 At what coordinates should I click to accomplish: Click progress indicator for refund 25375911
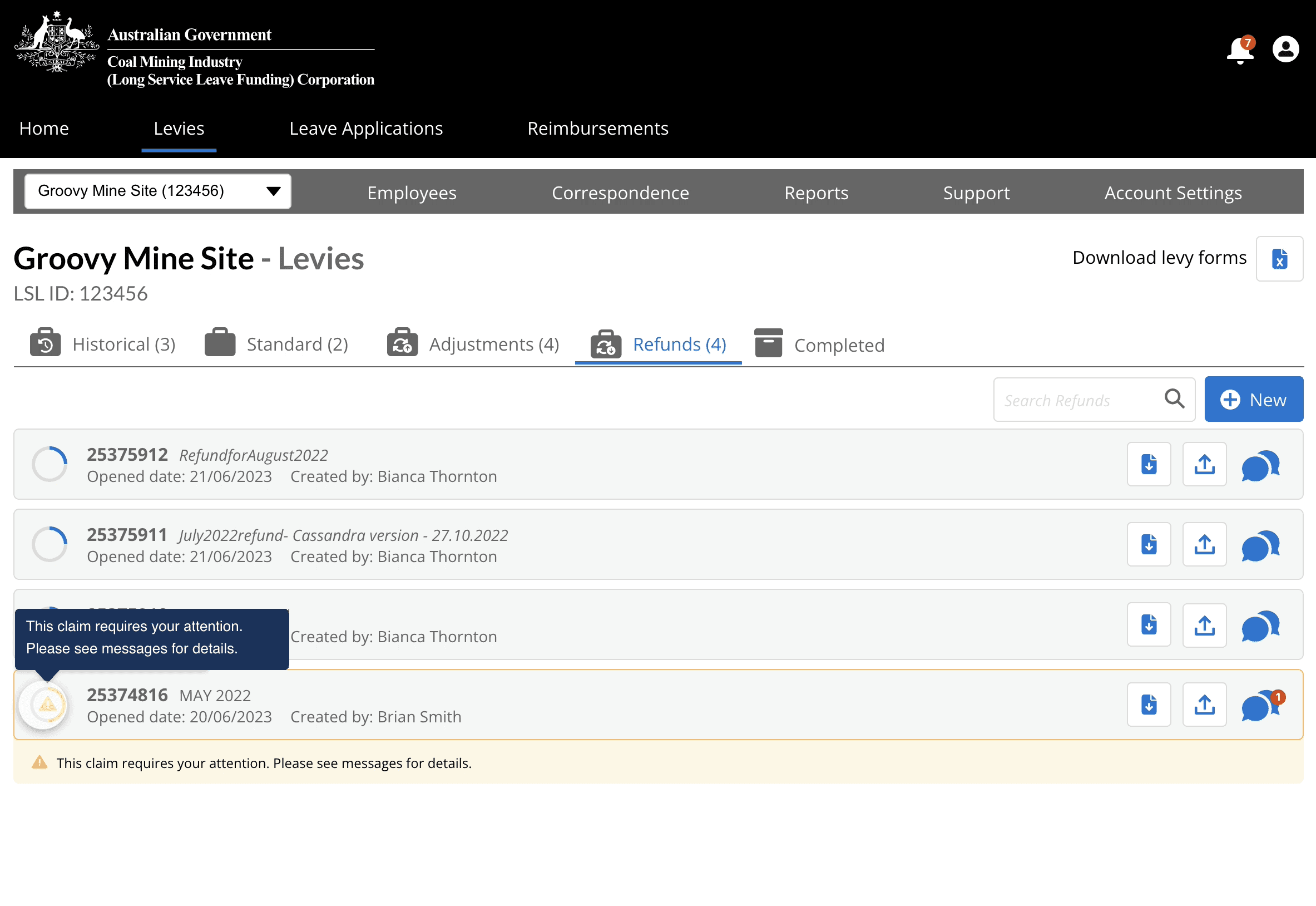[50, 544]
